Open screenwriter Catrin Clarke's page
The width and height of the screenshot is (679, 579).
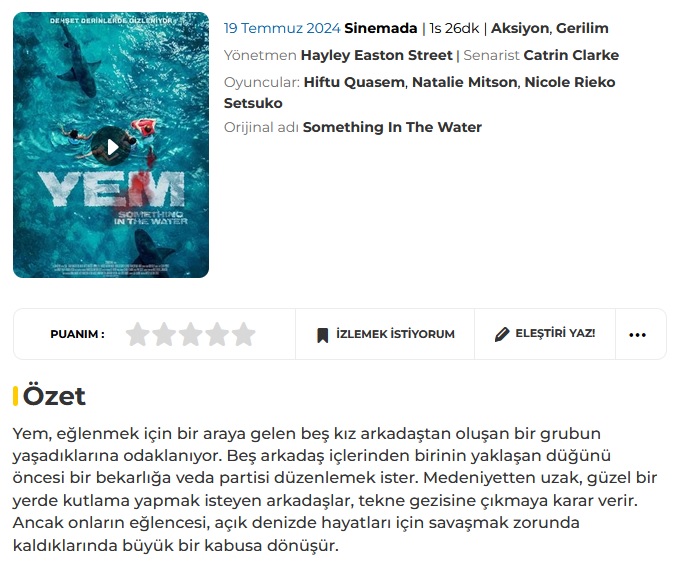571,55
